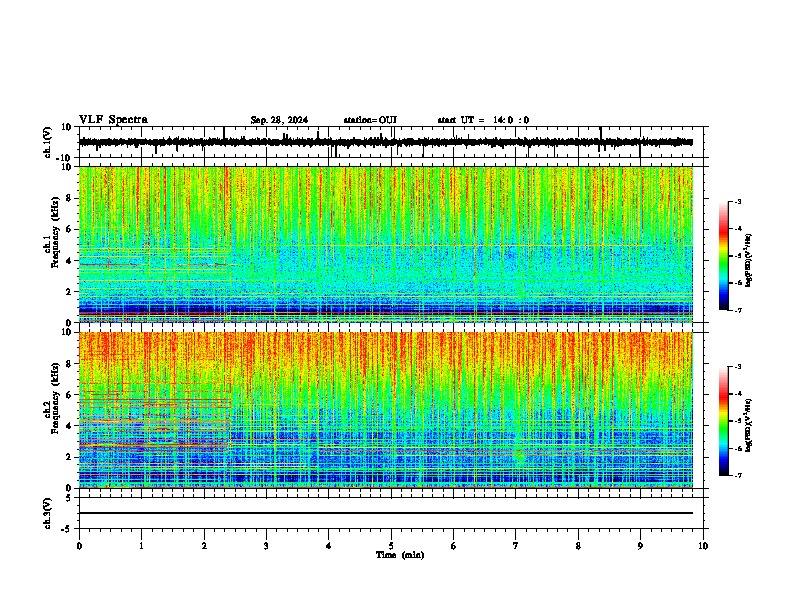
Task: Click the ch.1 voltage waveform trace
Action: (385, 142)
